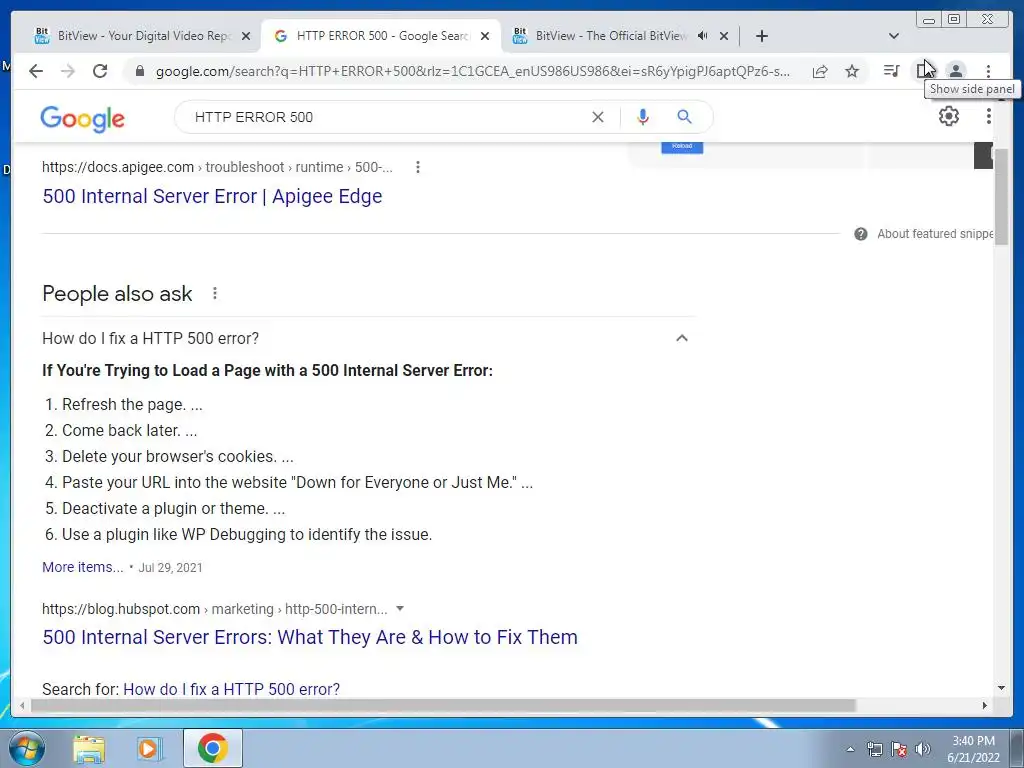This screenshot has height=768, width=1024.
Task: Reload the current page
Action: [x=100, y=71]
